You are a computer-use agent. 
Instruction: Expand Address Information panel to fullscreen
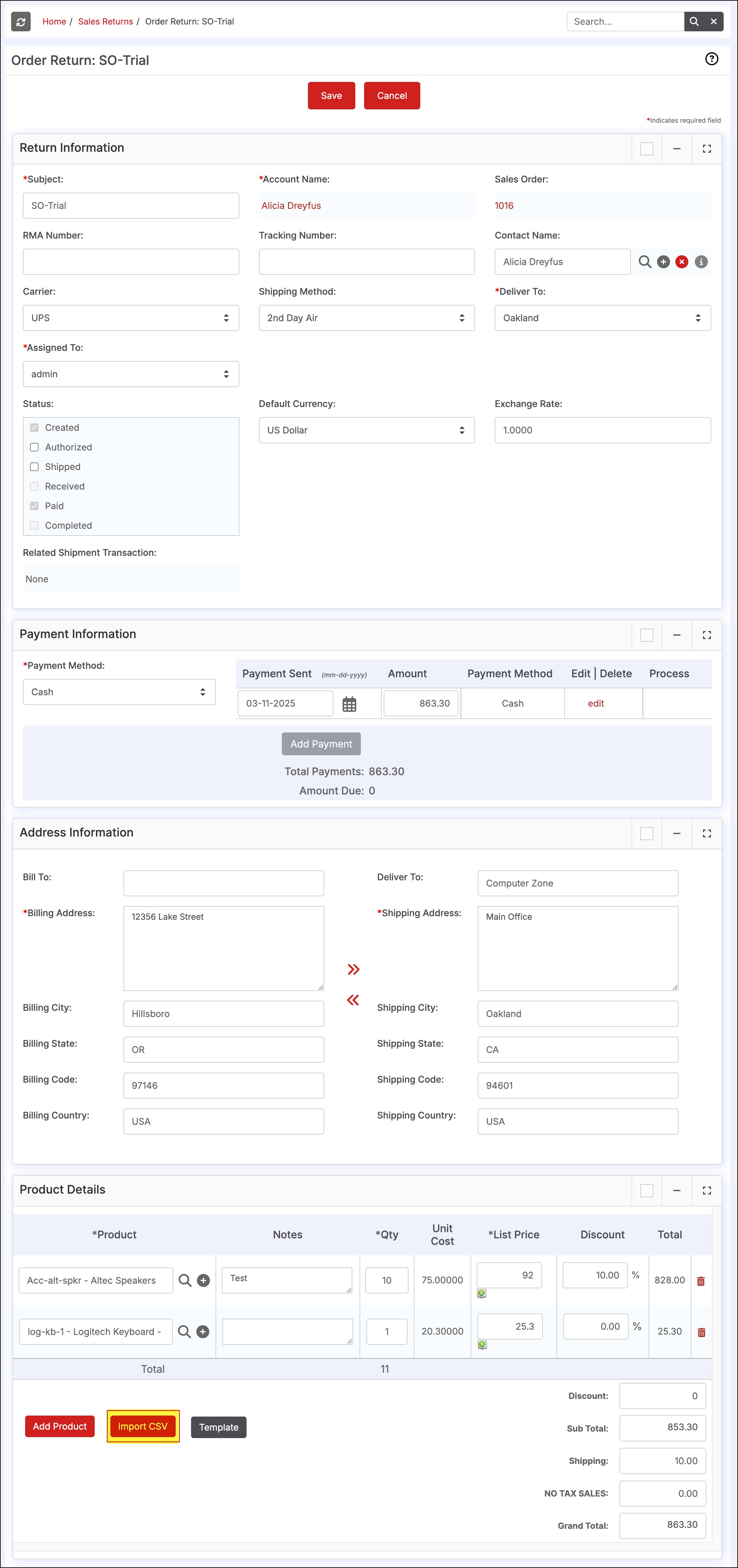[x=706, y=833]
